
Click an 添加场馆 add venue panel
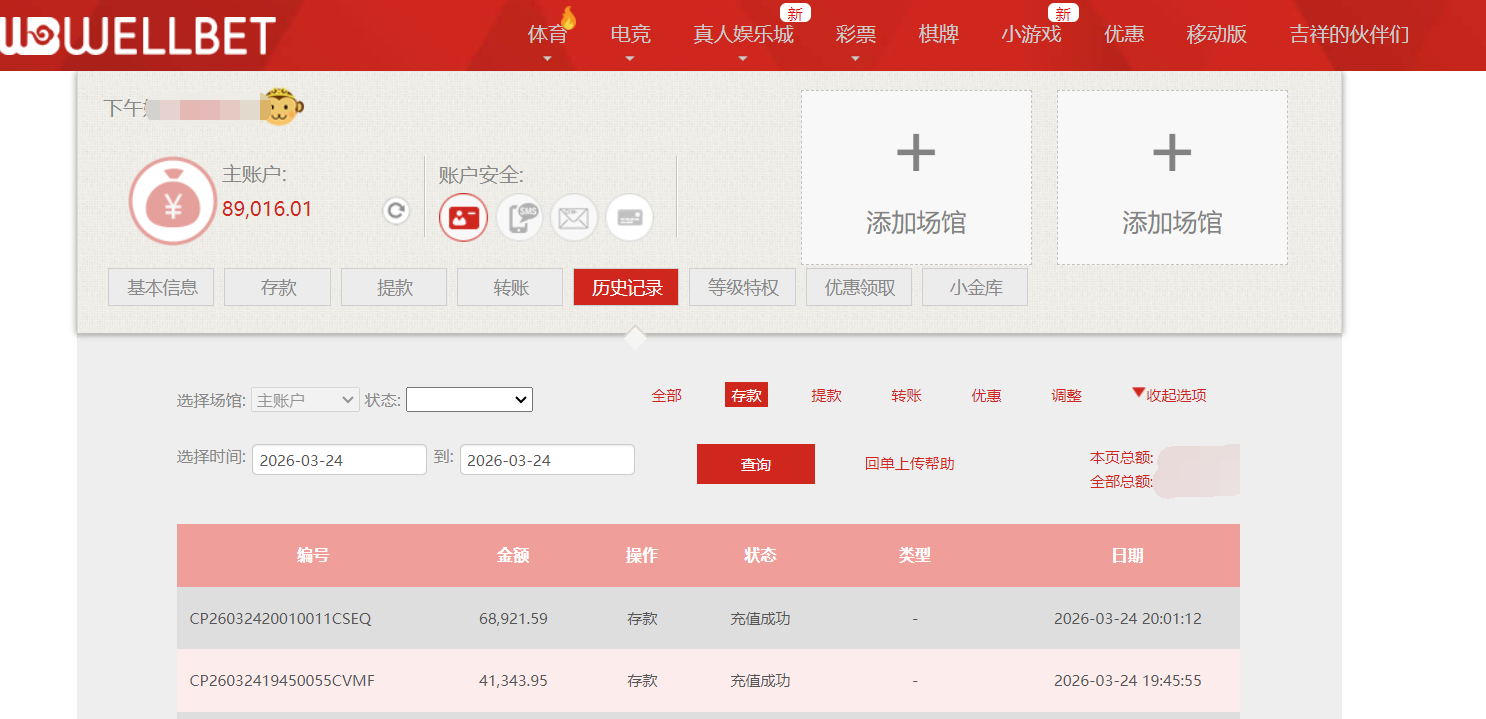tap(915, 176)
